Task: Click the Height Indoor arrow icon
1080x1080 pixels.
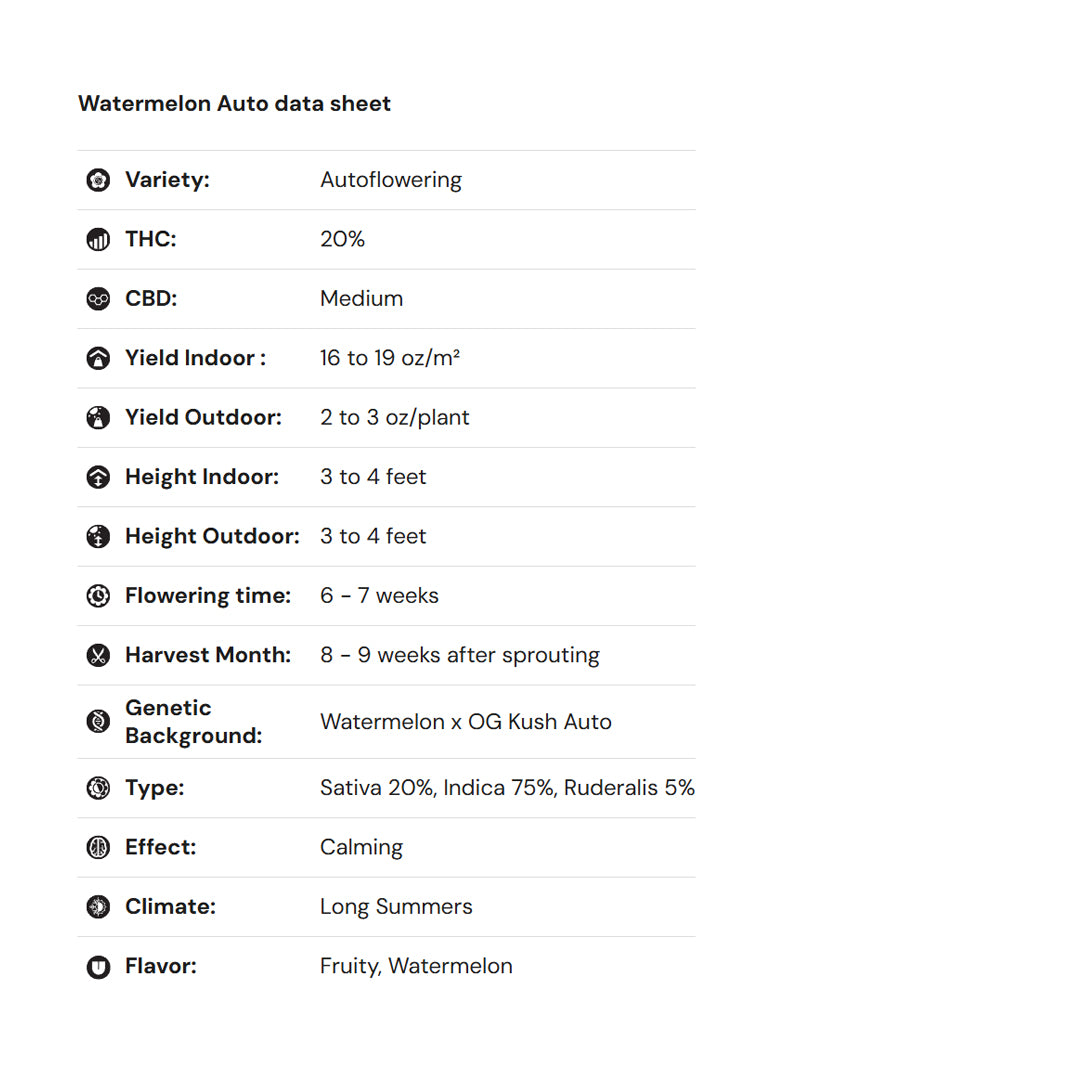Action: pos(98,478)
